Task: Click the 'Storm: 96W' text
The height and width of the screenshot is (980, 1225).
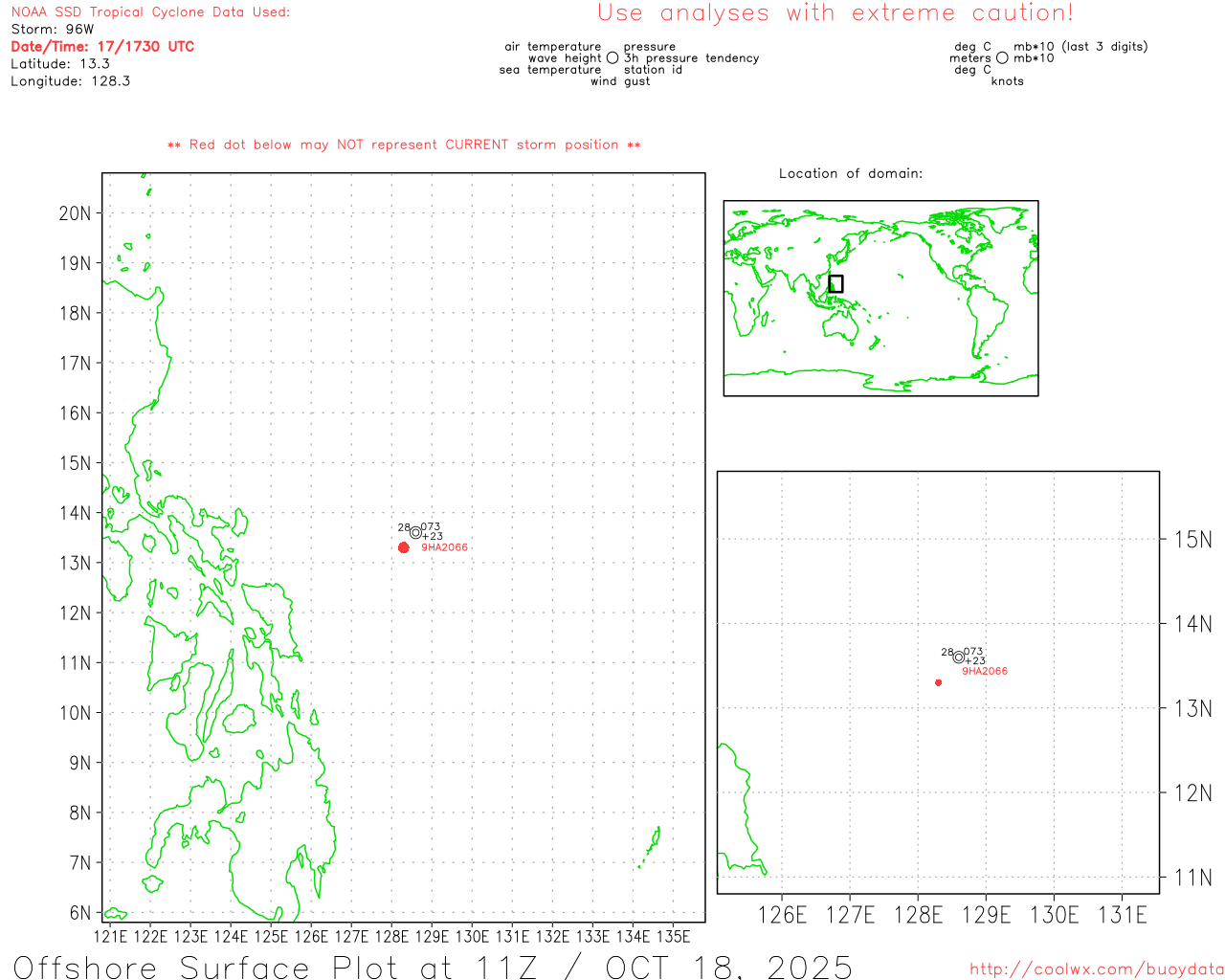Action: [x=53, y=29]
